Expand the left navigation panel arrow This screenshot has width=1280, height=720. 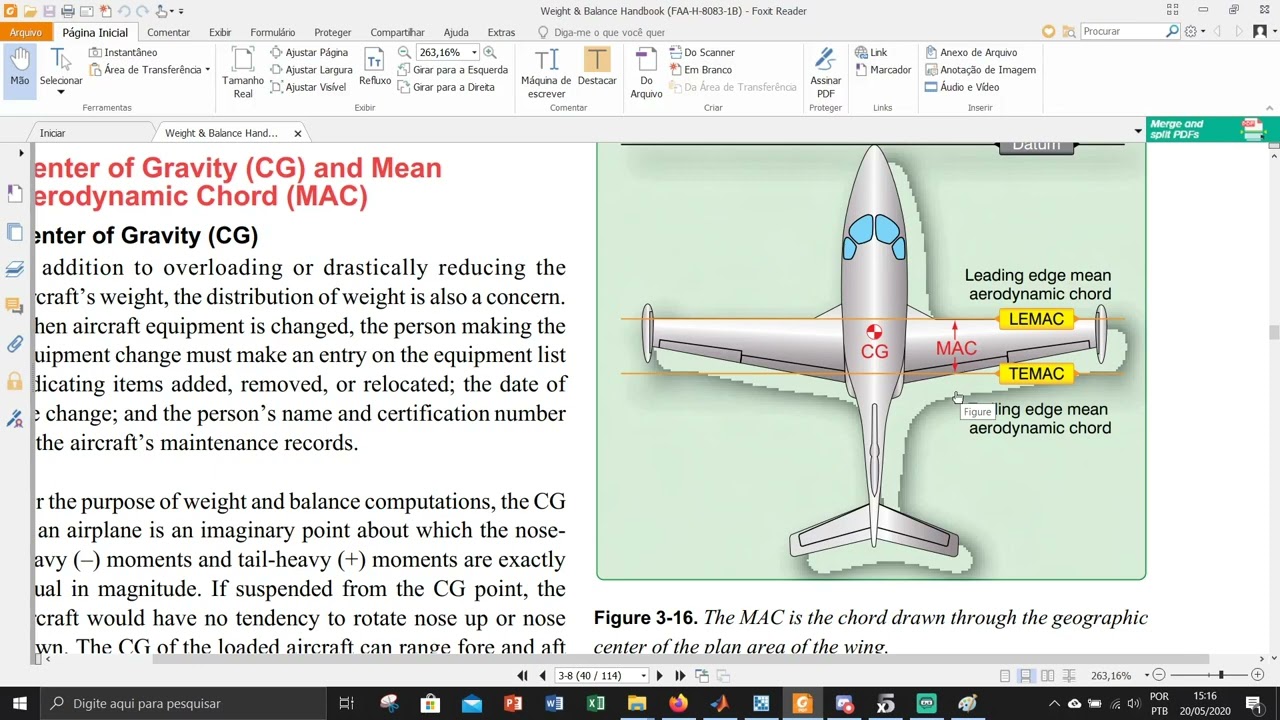[21, 153]
